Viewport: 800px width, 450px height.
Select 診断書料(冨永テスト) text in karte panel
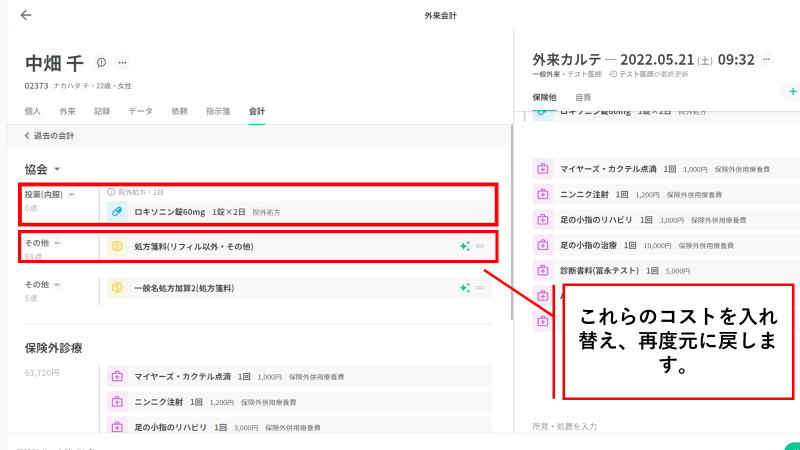tap(599, 270)
